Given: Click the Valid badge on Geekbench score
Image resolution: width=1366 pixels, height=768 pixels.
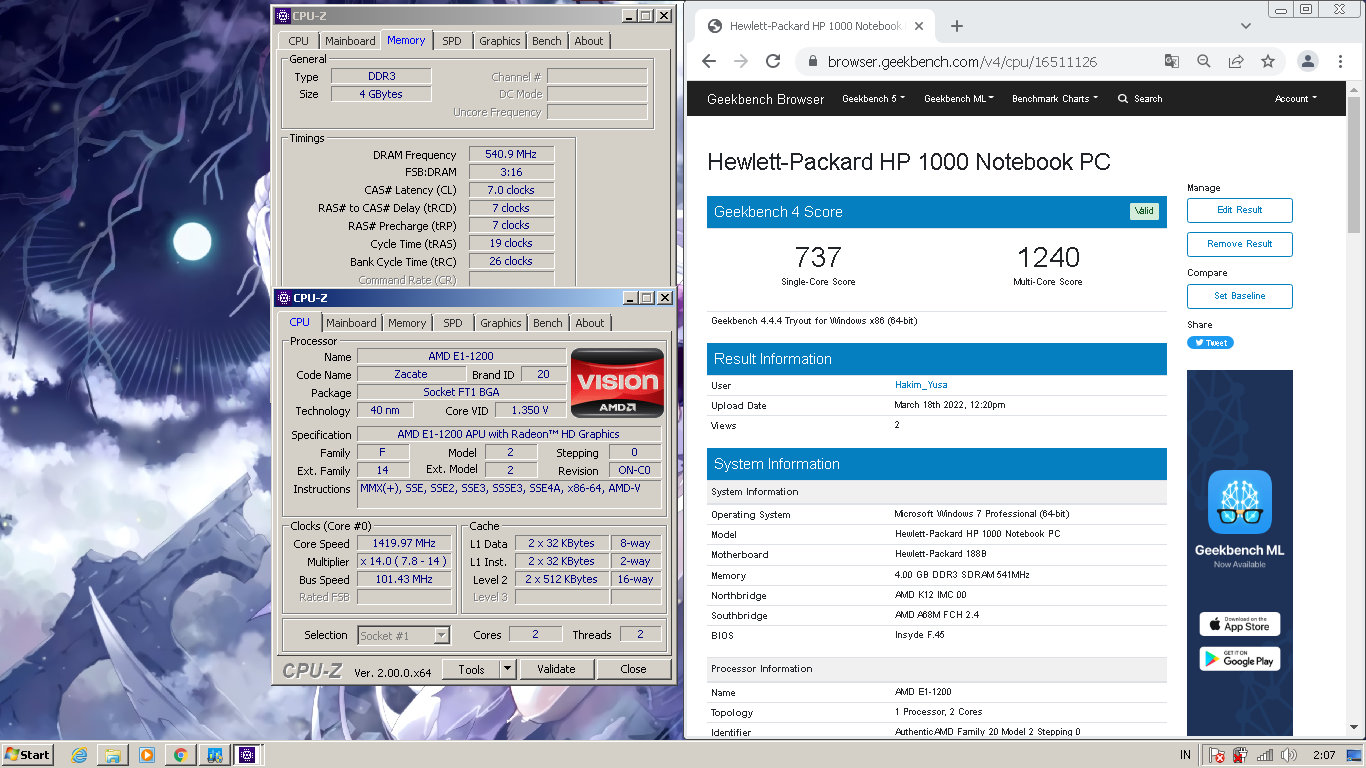Looking at the screenshot, I should coord(1144,211).
